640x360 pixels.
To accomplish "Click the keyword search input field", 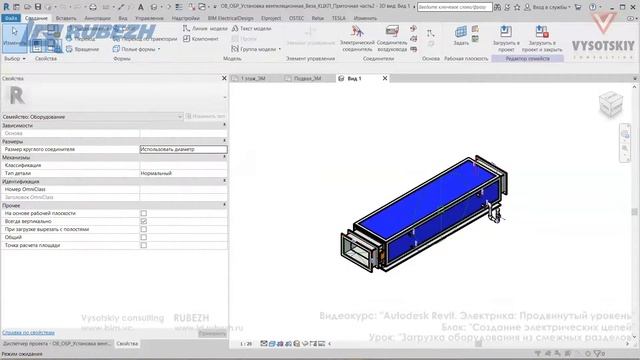I will tap(454, 7).
